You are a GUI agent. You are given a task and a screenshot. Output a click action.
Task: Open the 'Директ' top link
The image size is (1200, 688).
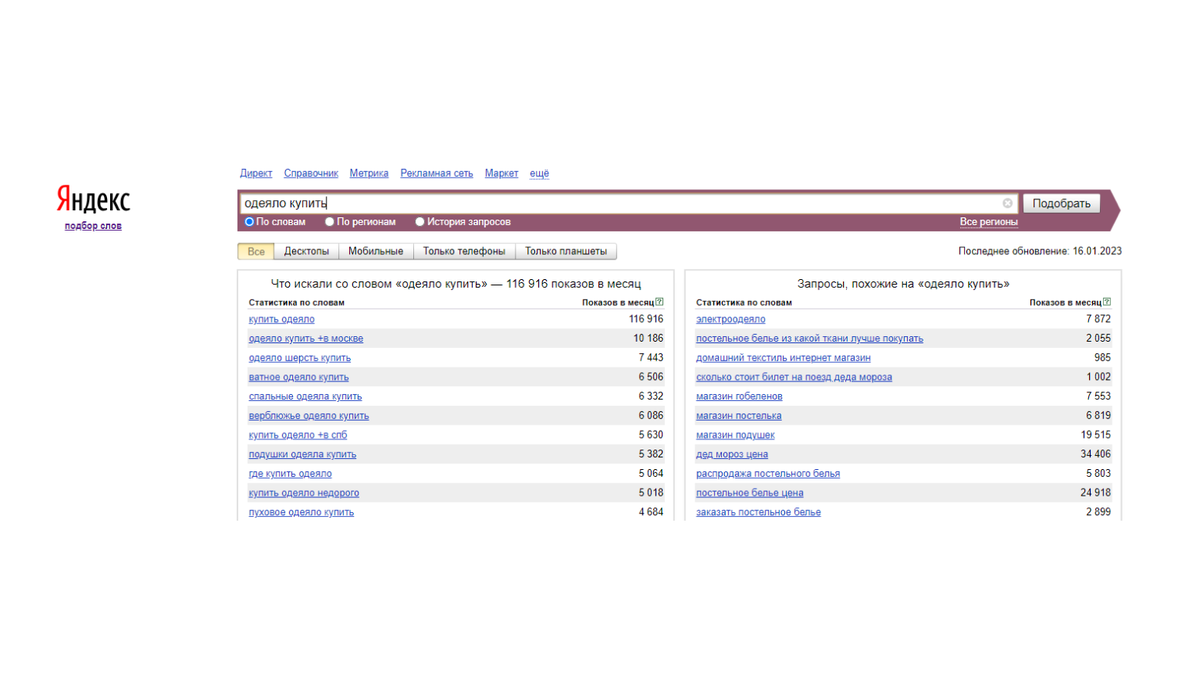[x=256, y=173]
